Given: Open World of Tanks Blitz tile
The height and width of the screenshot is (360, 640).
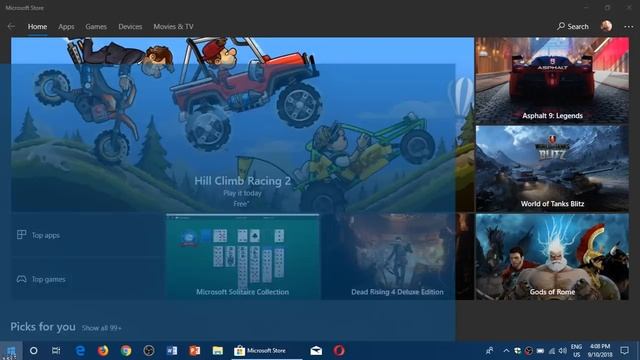Looking at the screenshot, I should pyautogui.click(x=552, y=169).
